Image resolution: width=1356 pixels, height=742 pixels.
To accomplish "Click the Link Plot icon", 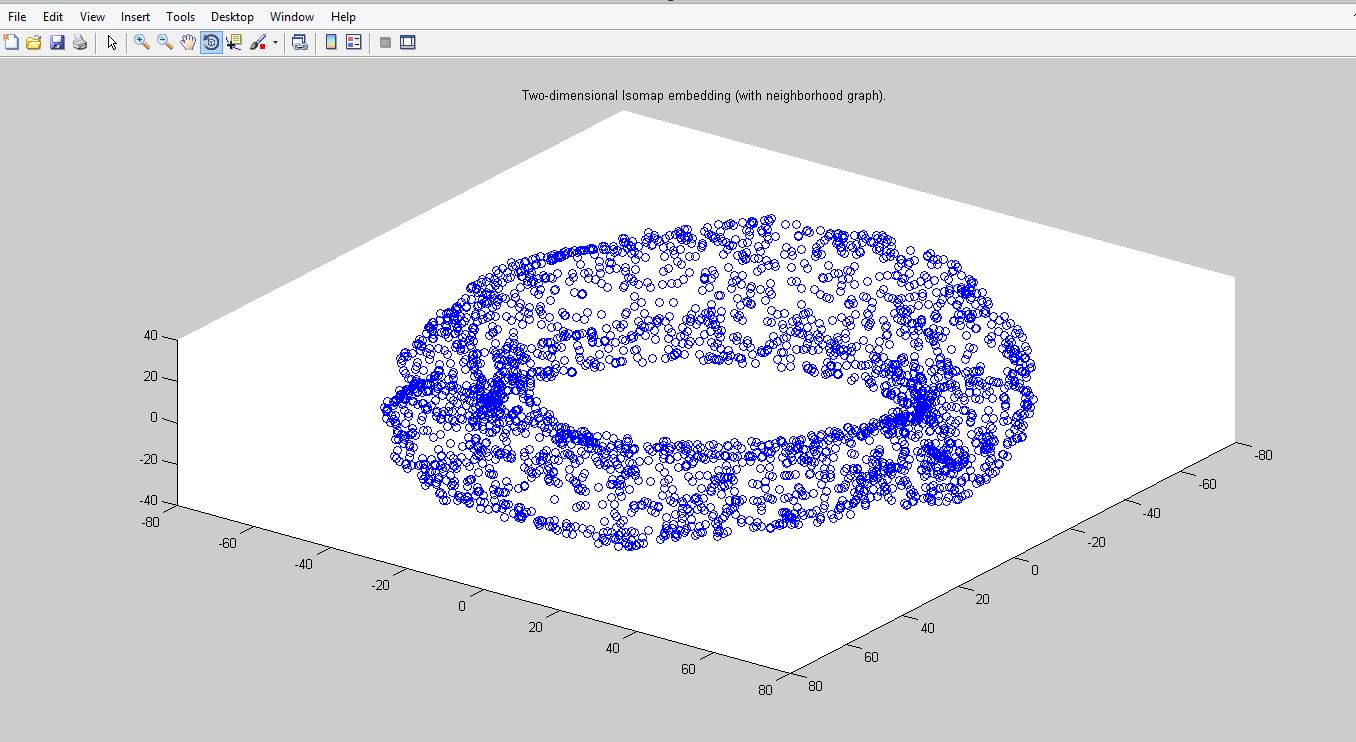I will coord(299,42).
